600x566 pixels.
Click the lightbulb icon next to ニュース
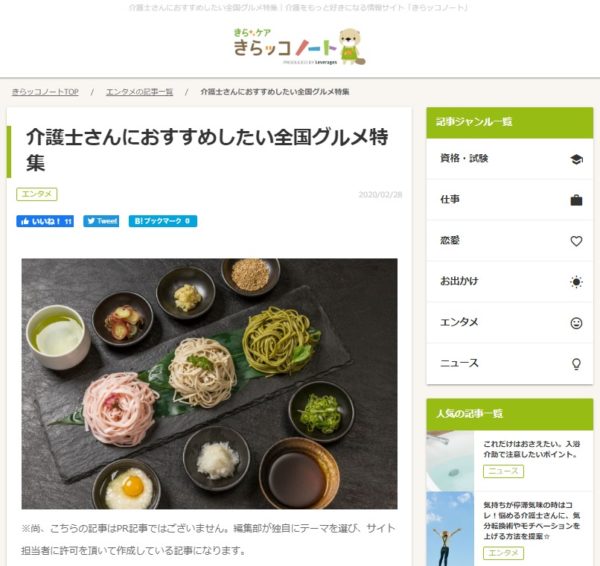(576, 364)
